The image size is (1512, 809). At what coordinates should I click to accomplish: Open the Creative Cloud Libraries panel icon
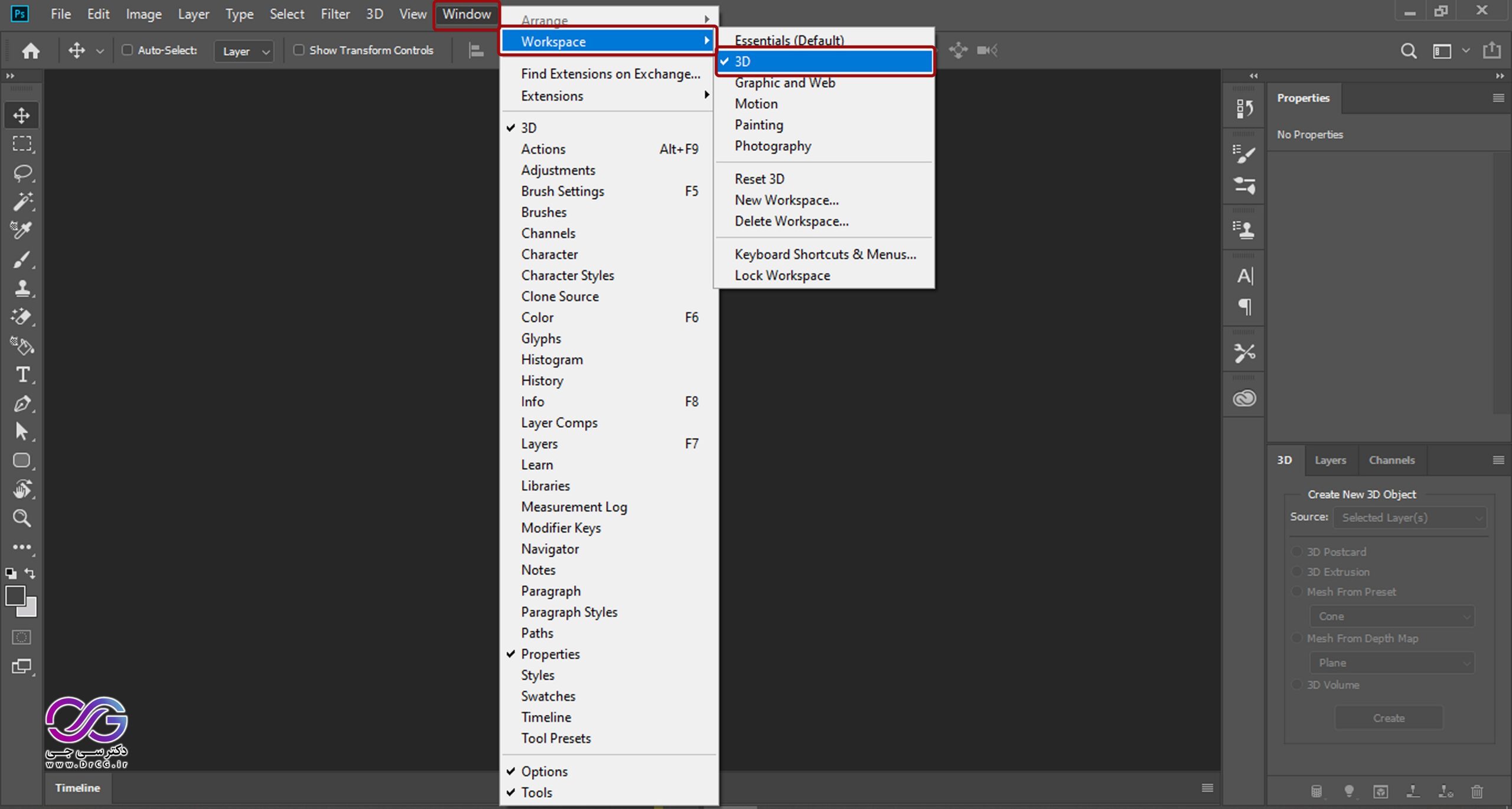[x=1244, y=398]
